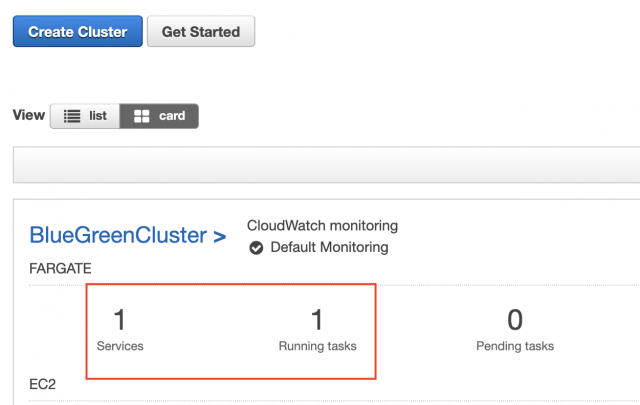Click the EC2 section heading
This screenshot has width=640, height=405.
40,384
